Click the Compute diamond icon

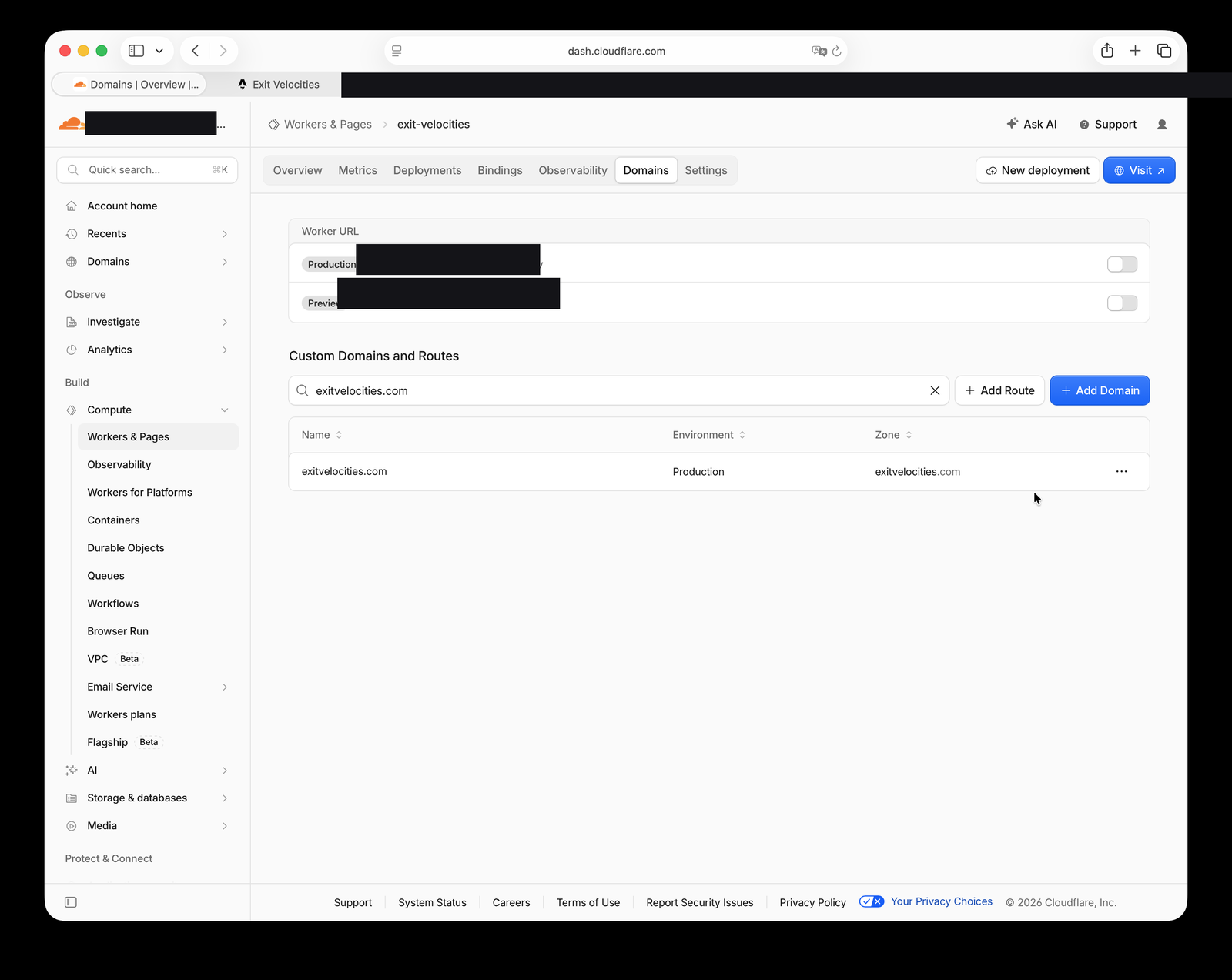(x=72, y=410)
